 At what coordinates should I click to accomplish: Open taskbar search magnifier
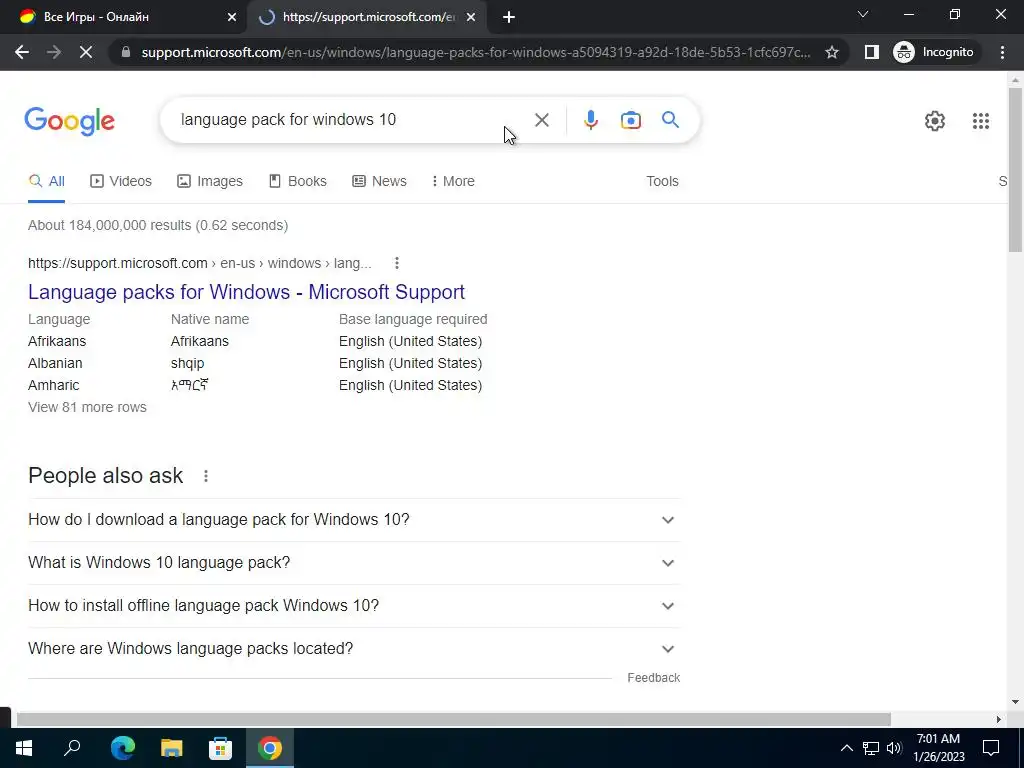click(x=72, y=748)
